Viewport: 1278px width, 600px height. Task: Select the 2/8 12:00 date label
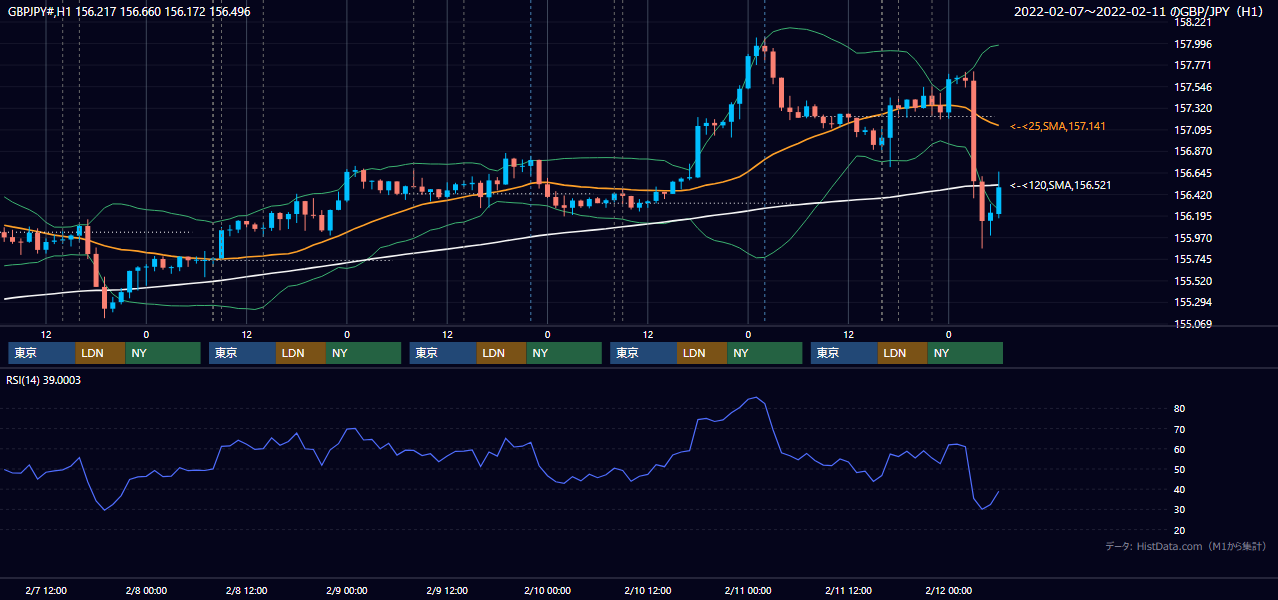(x=246, y=591)
